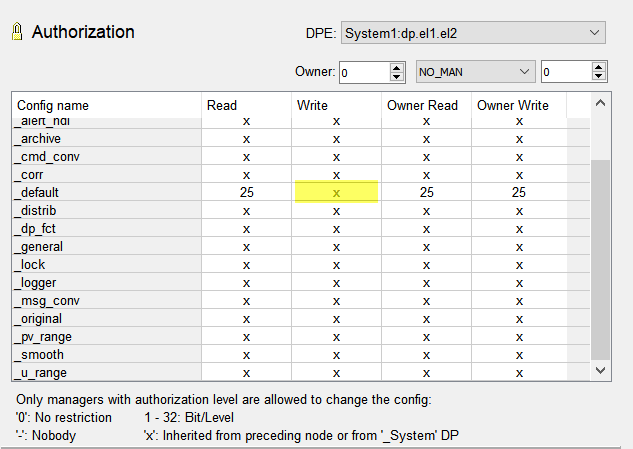Click the Config name column header
This screenshot has width=633, height=449.
point(52,105)
